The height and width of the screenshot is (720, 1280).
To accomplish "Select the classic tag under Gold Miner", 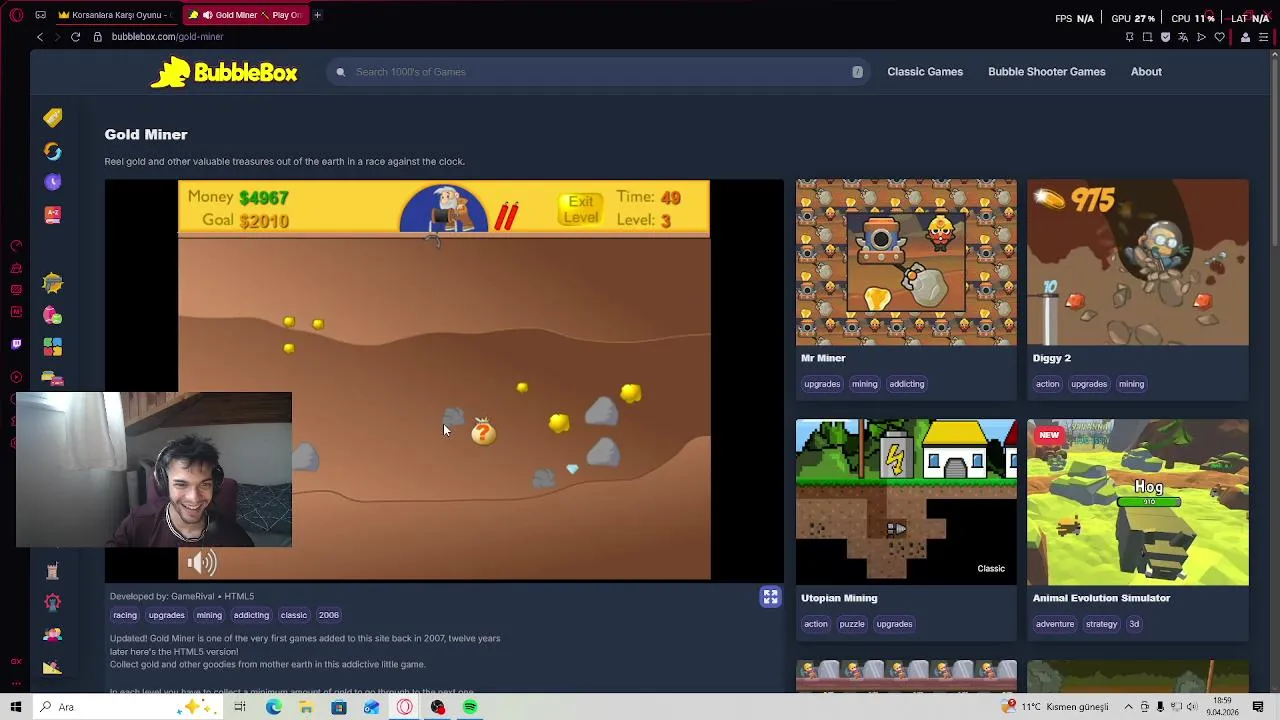I will (294, 615).
